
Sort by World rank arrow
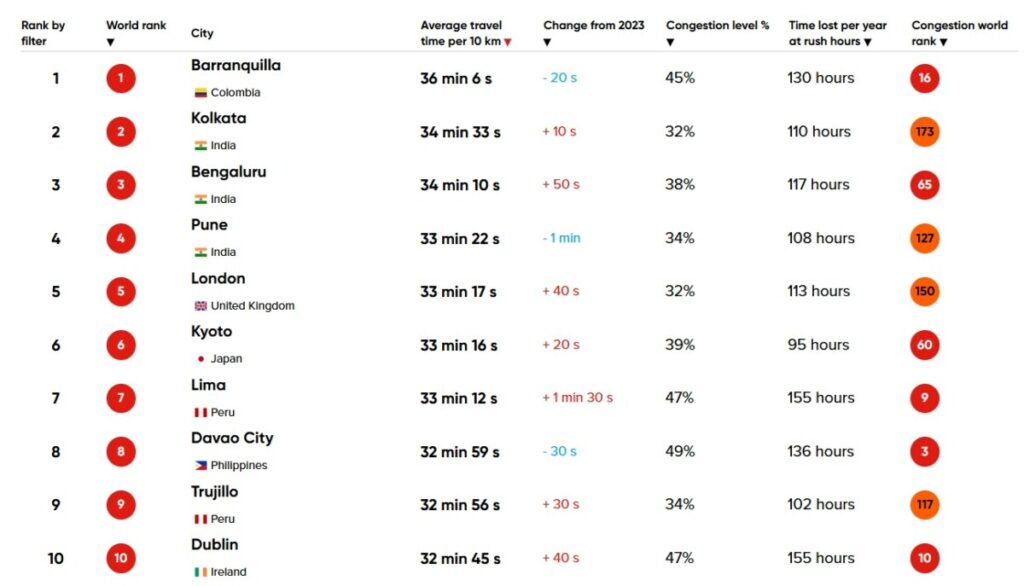110,42
